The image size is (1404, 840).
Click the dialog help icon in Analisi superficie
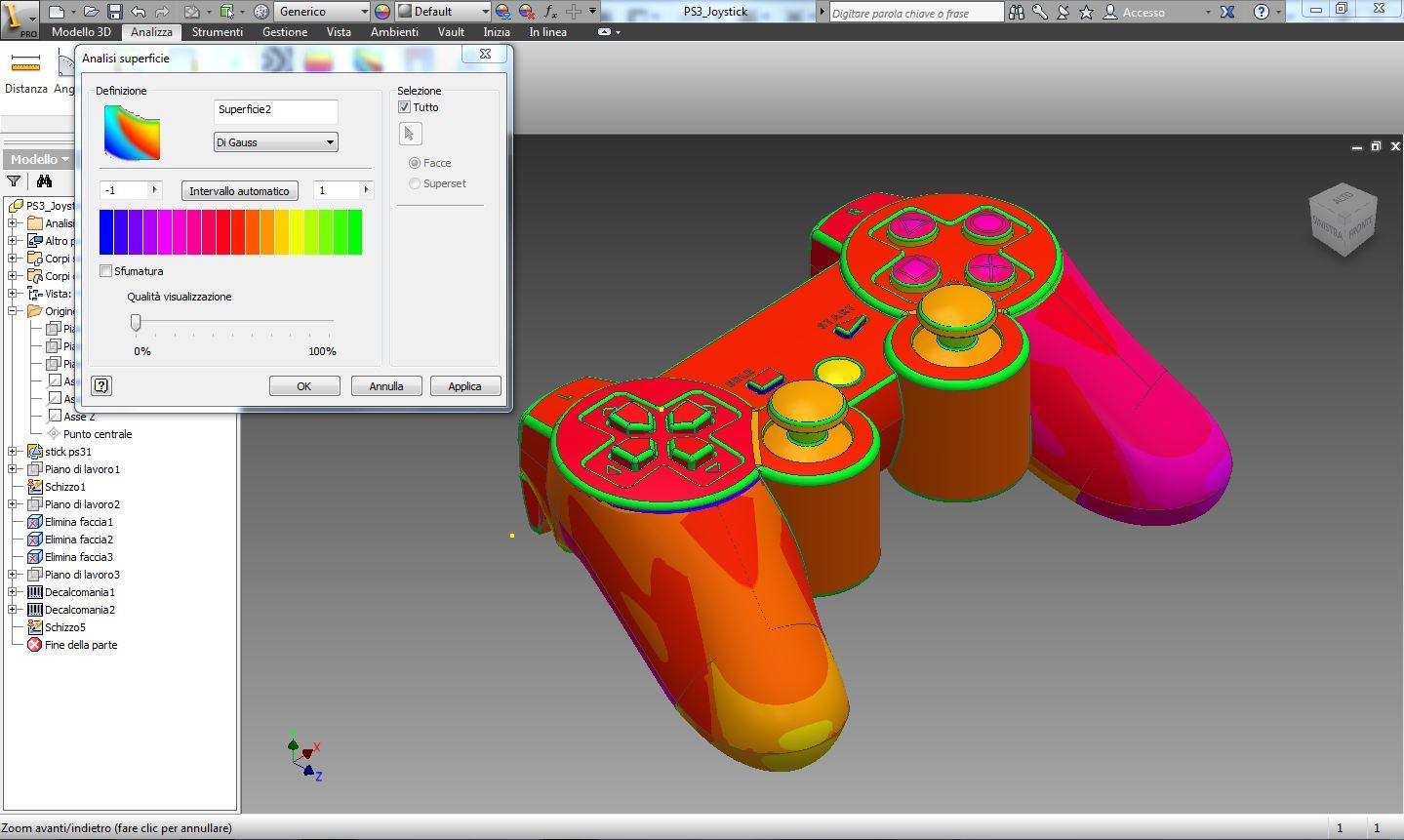100,385
